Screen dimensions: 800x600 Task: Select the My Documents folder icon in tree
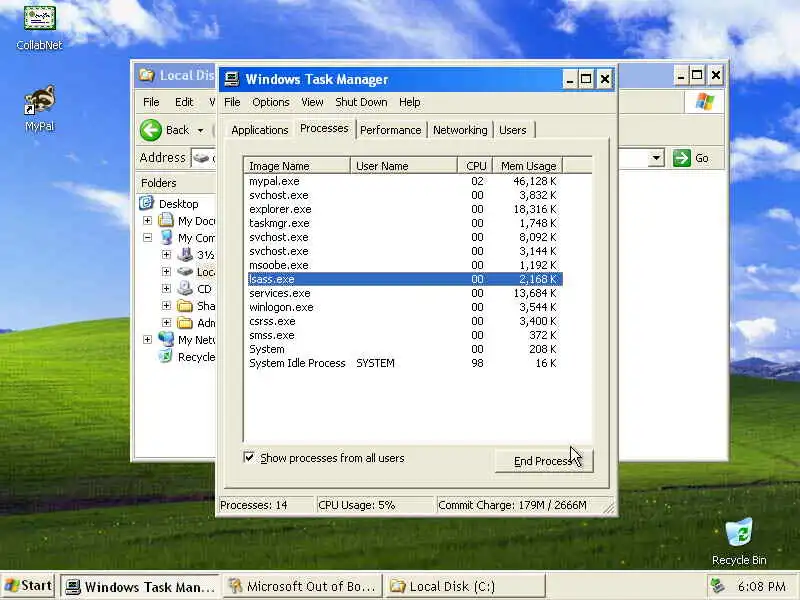pyautogui.click(x=166, y=220)
